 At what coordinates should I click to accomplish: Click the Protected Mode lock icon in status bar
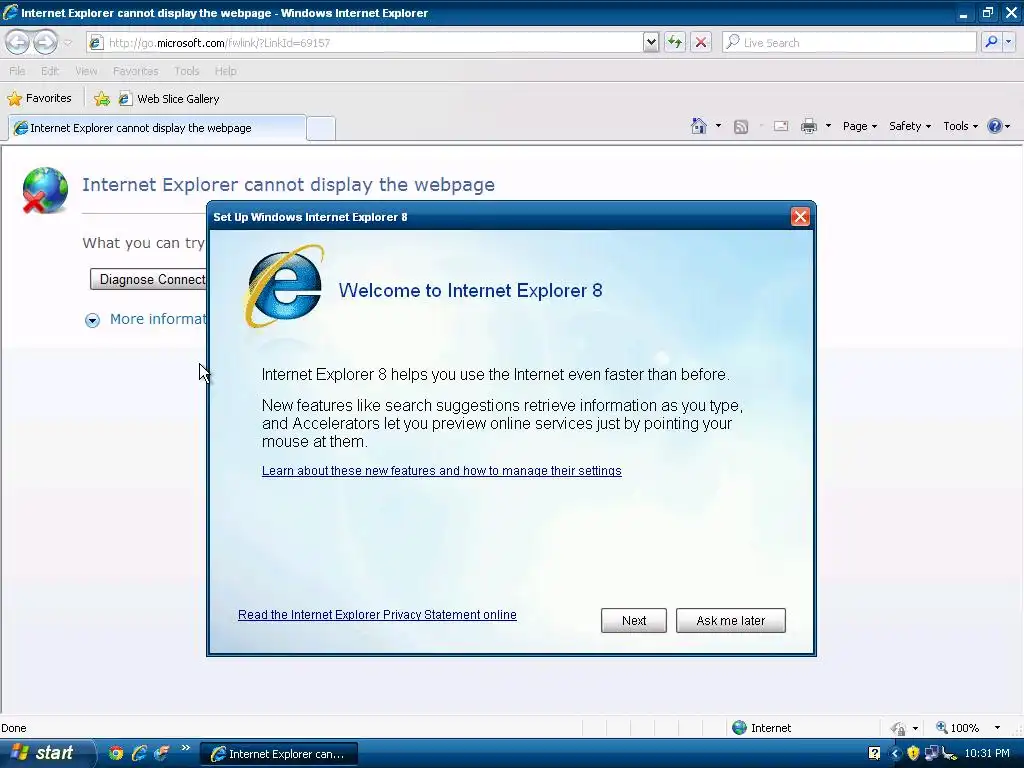tap(899, 728)
